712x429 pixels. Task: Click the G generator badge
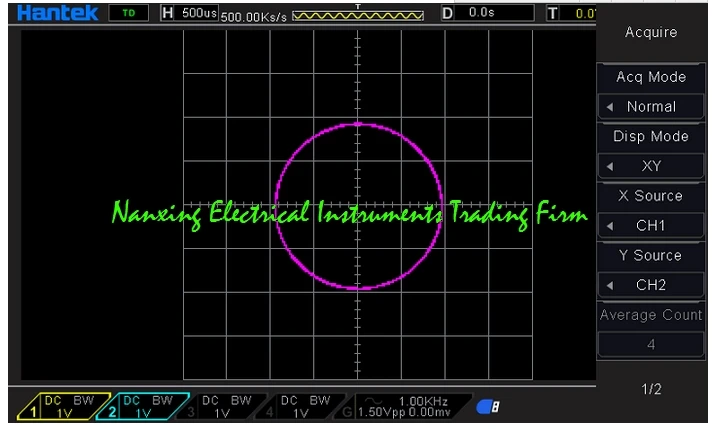(347, 412)
